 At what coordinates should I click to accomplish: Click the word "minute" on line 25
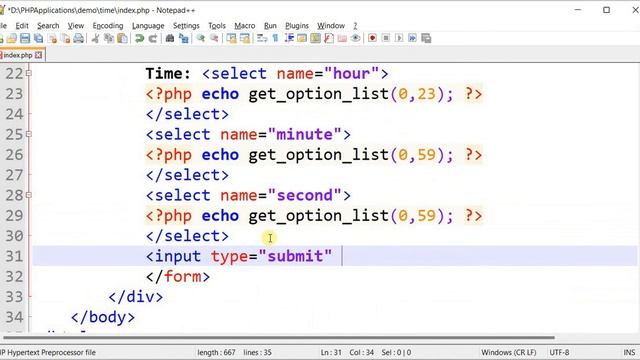[x=304, y=134]
